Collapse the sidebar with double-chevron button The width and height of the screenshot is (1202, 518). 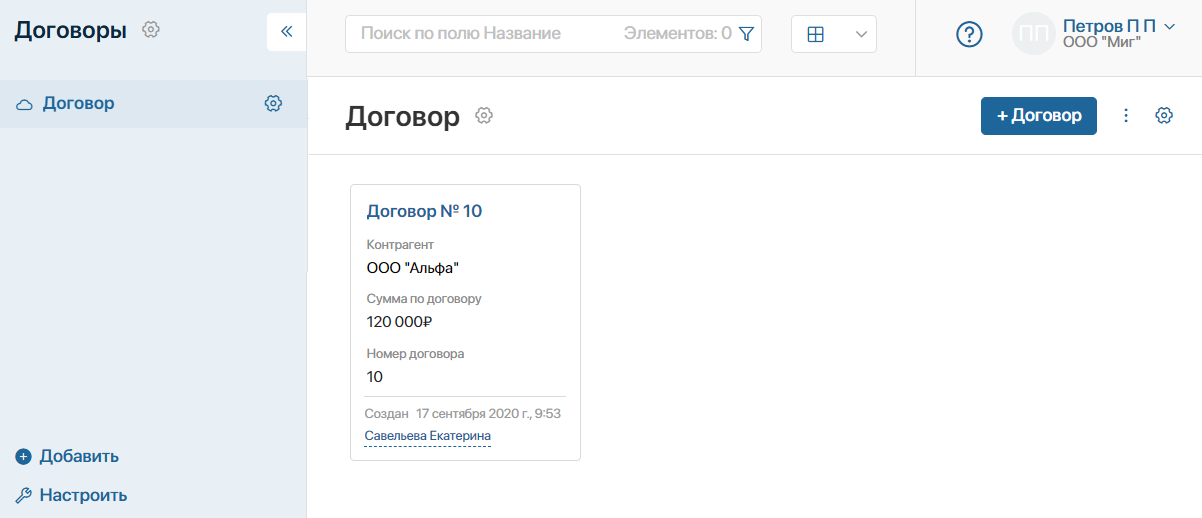(286, 32)
